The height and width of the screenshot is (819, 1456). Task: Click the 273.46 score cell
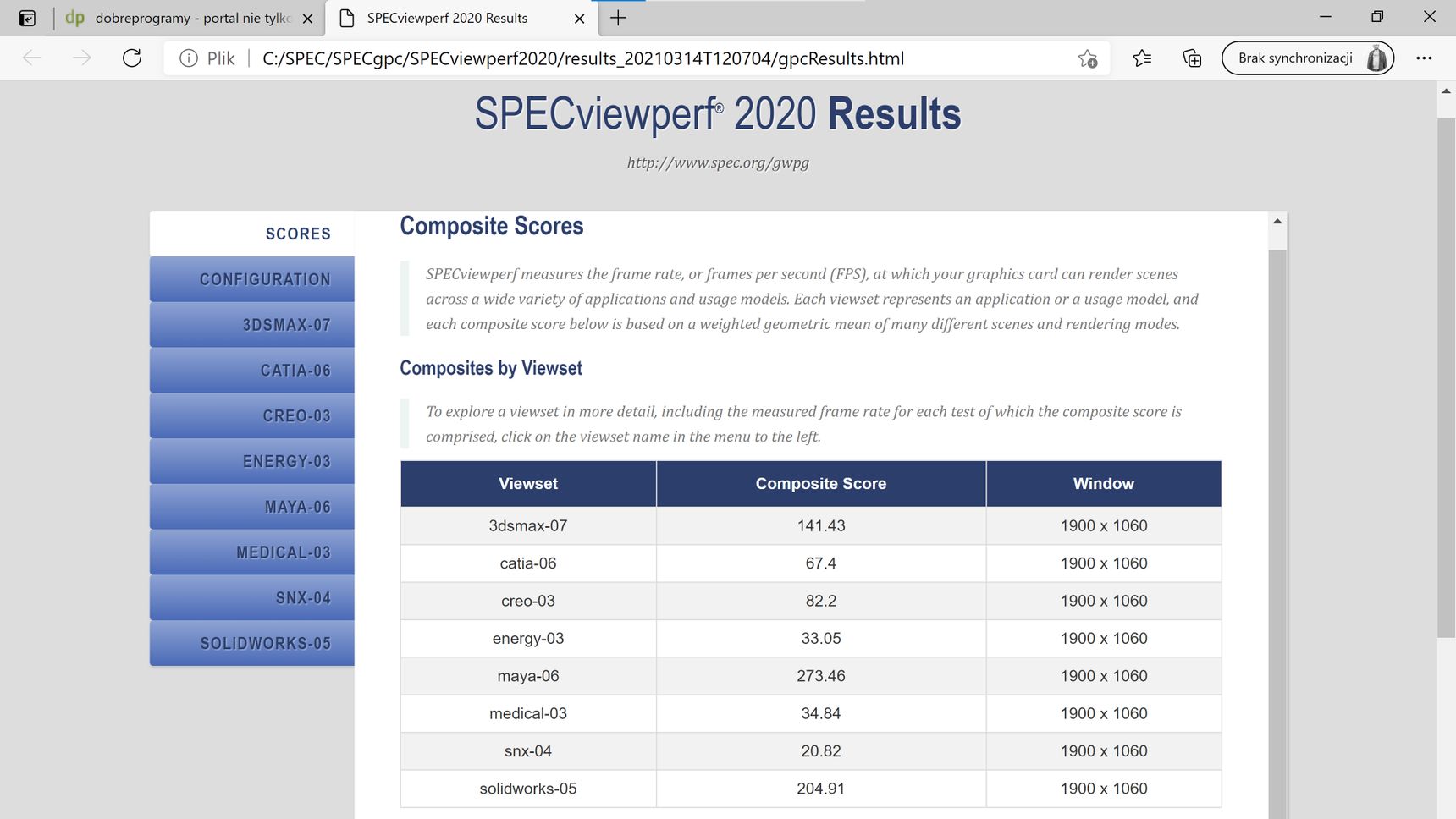[x=821, y=676]
